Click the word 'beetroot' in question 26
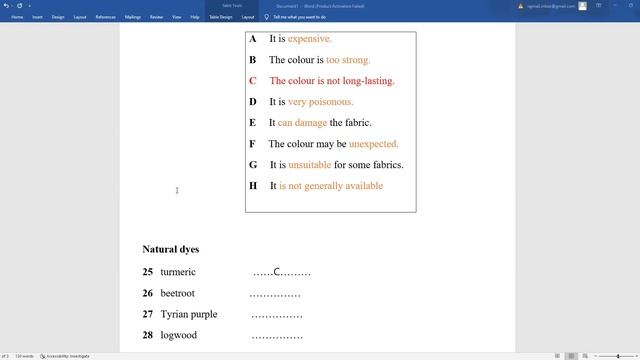This screenshot has width=640, height=360. (178, 293)
